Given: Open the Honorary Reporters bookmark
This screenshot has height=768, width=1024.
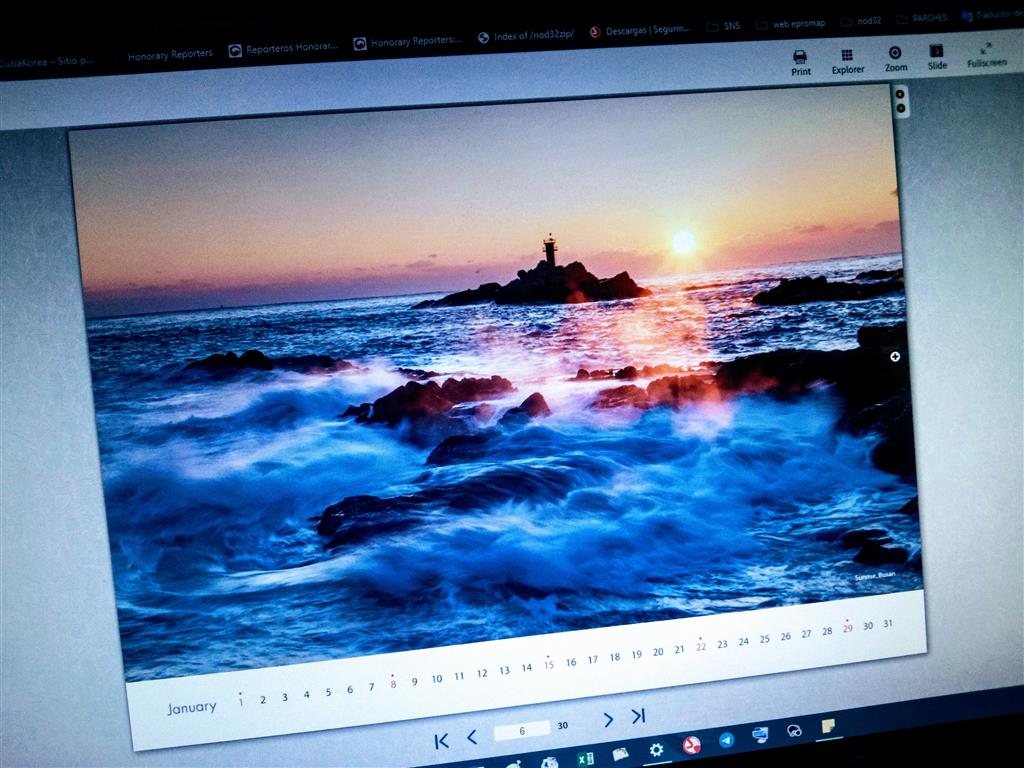Looking at the screenshot, I should (x=170, y=55).
